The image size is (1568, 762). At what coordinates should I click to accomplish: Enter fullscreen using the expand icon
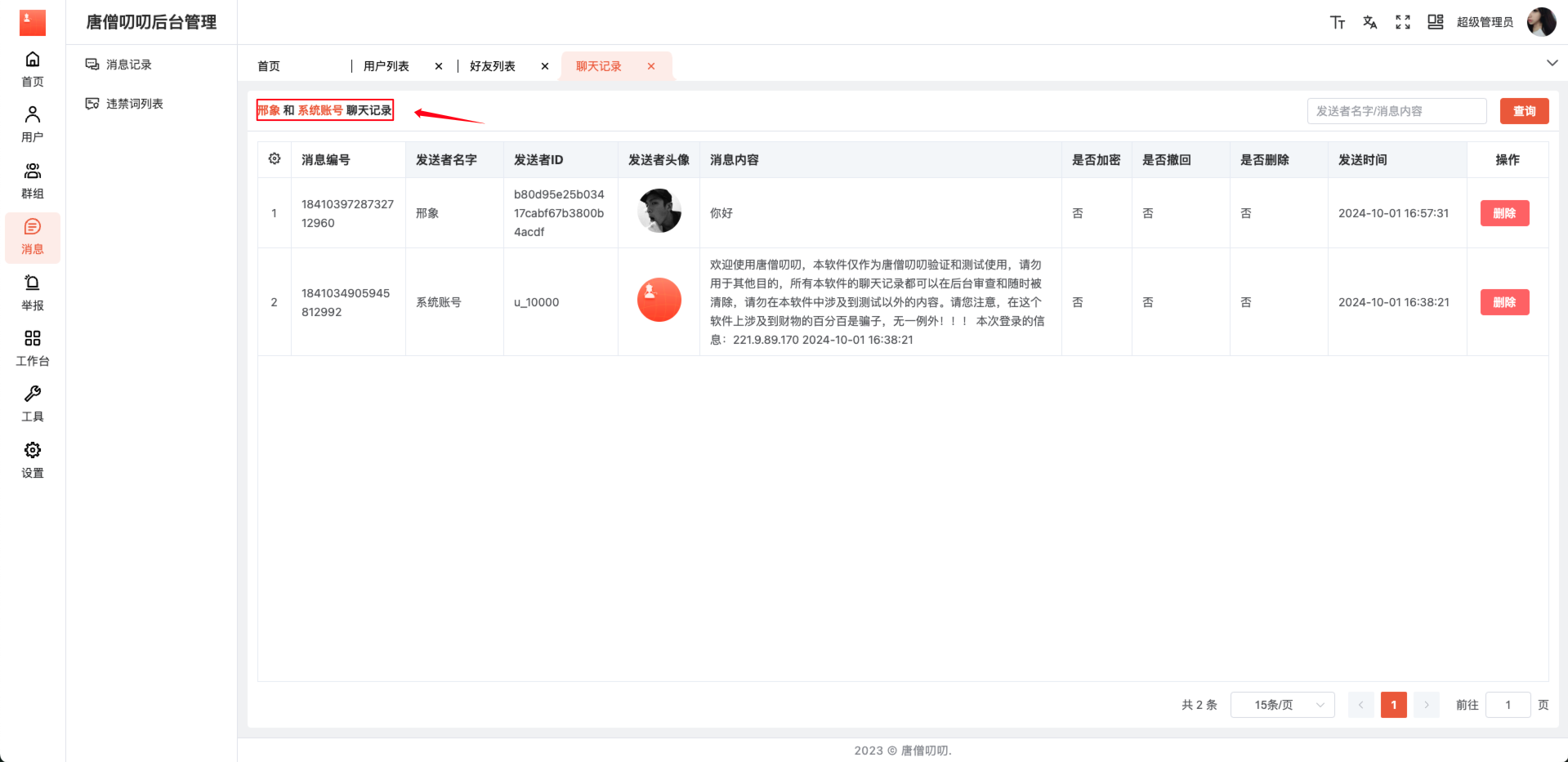click(1402, 22)
